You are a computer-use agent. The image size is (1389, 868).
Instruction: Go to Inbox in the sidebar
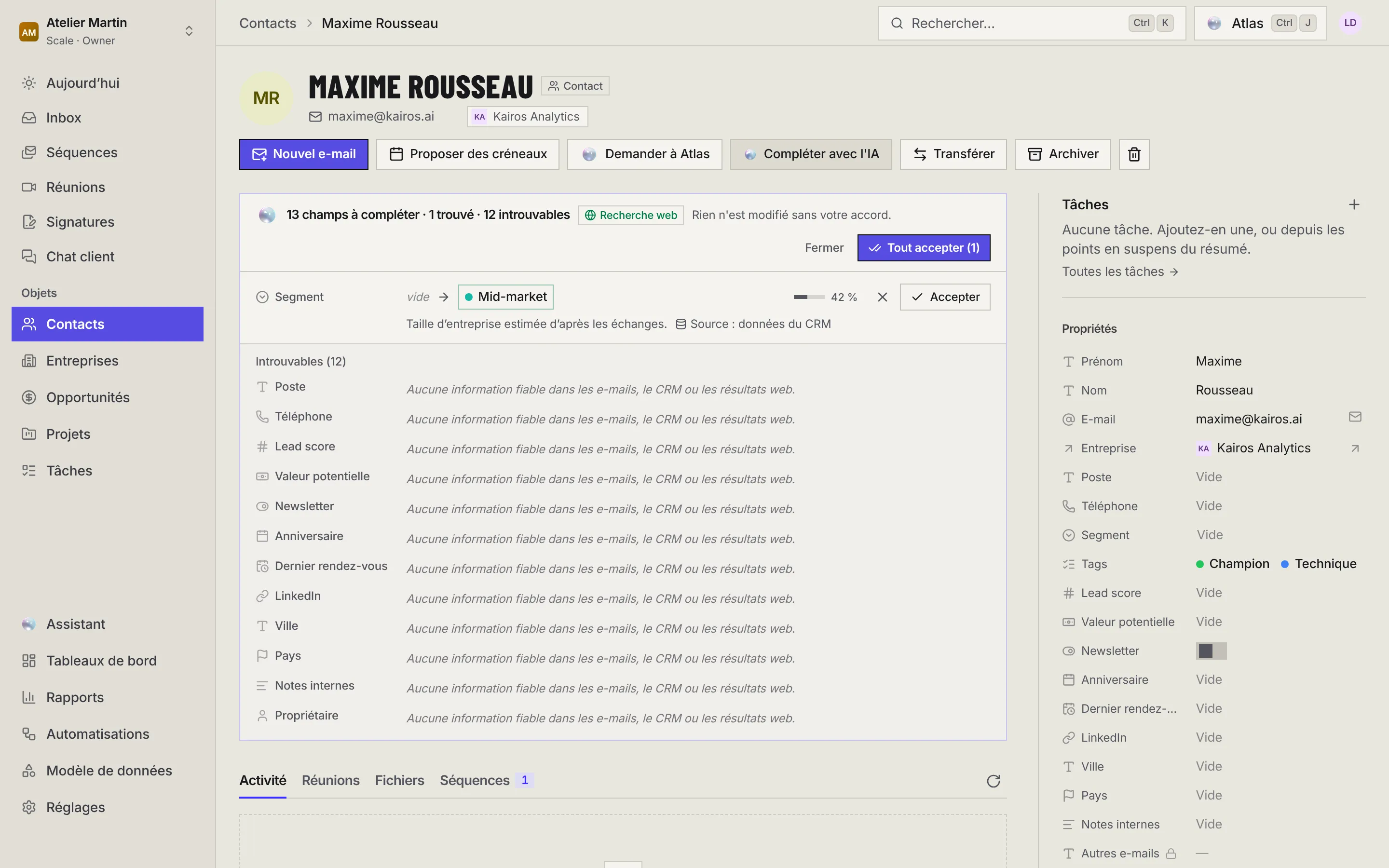pos(108,118)
